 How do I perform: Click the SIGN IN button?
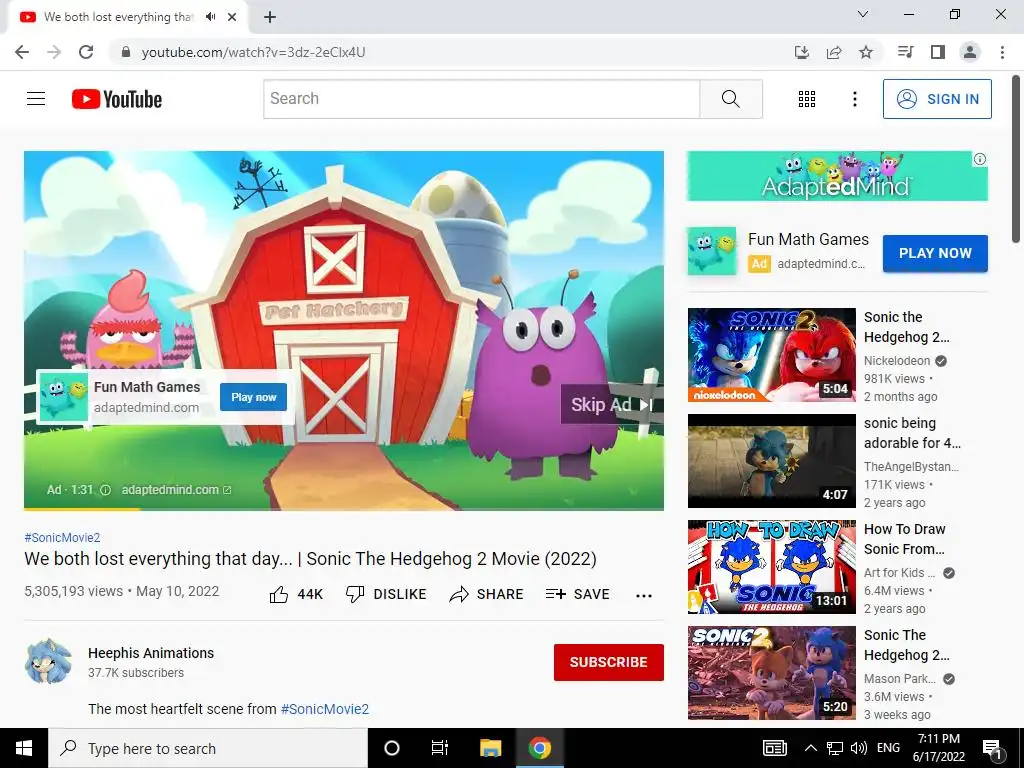(937, 99)
